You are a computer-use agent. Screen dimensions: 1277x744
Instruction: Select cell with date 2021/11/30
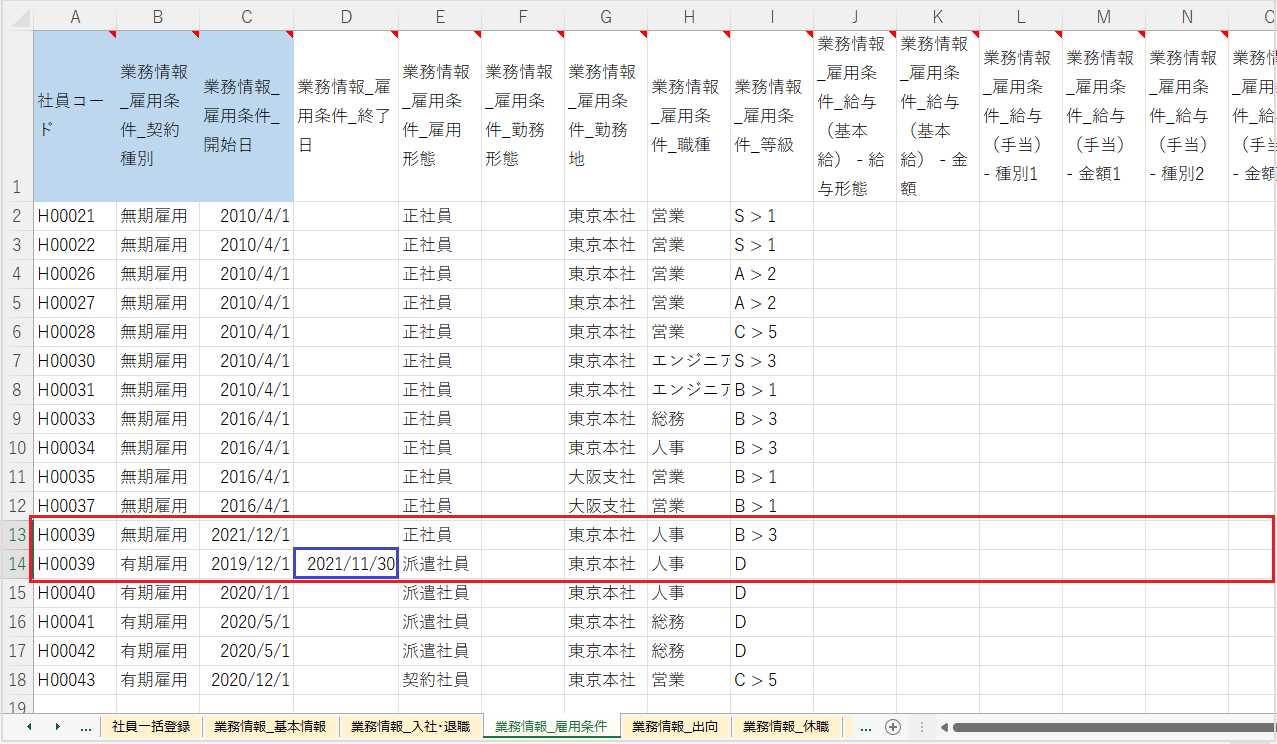pyautogui.click(x=346, y=564)
